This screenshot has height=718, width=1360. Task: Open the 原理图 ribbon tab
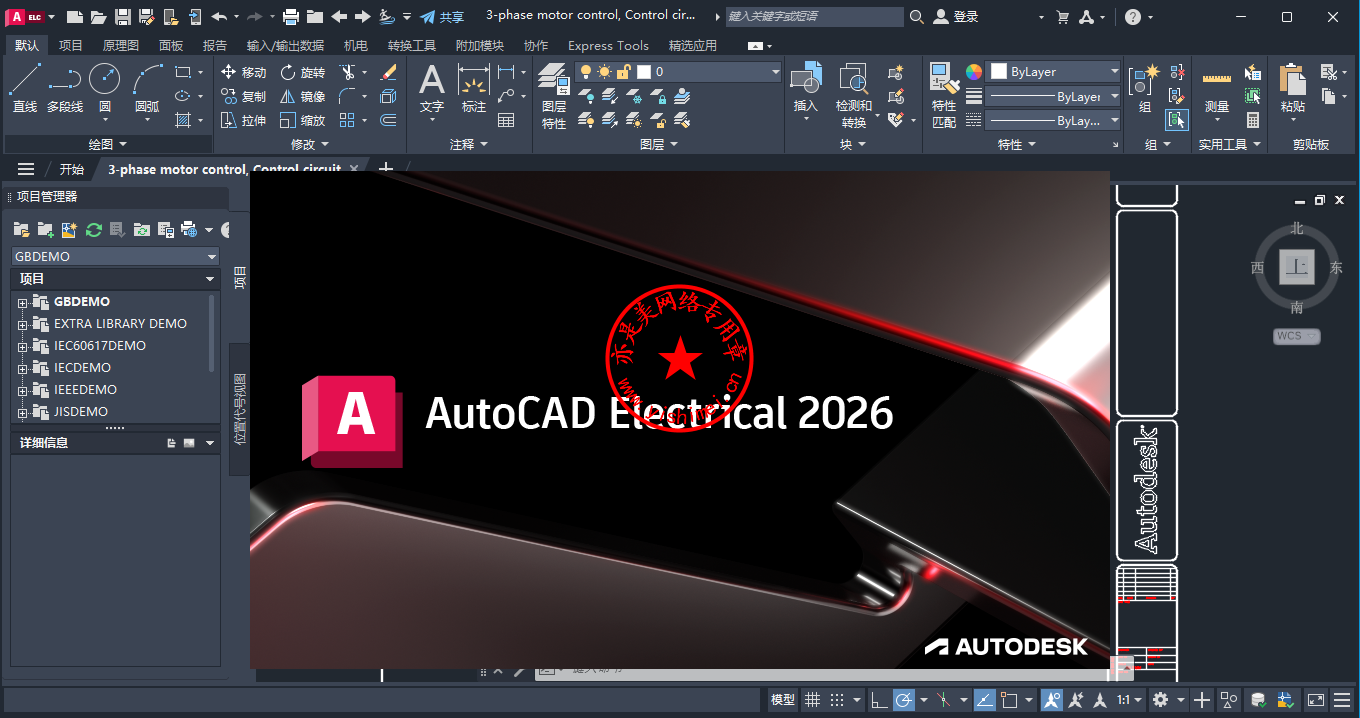121,45
